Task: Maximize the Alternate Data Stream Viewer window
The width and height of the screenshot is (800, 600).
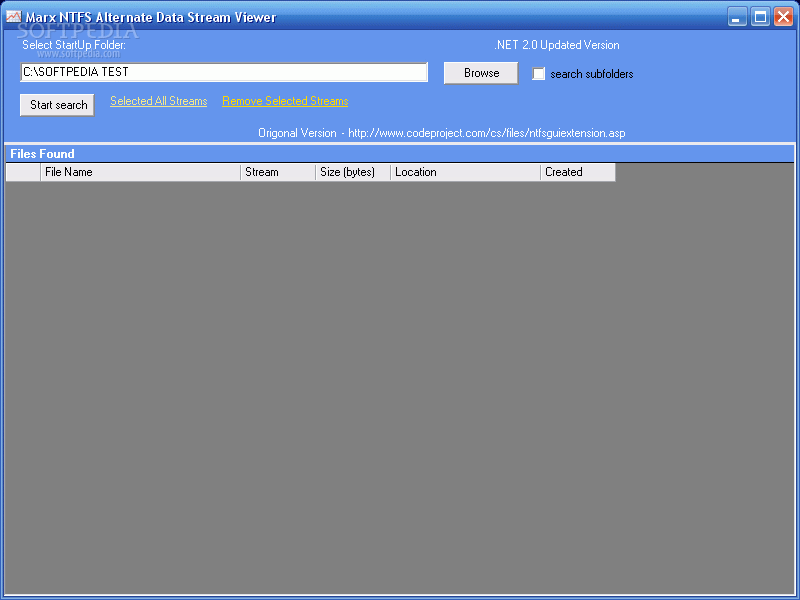Action: tap(760, 17)
